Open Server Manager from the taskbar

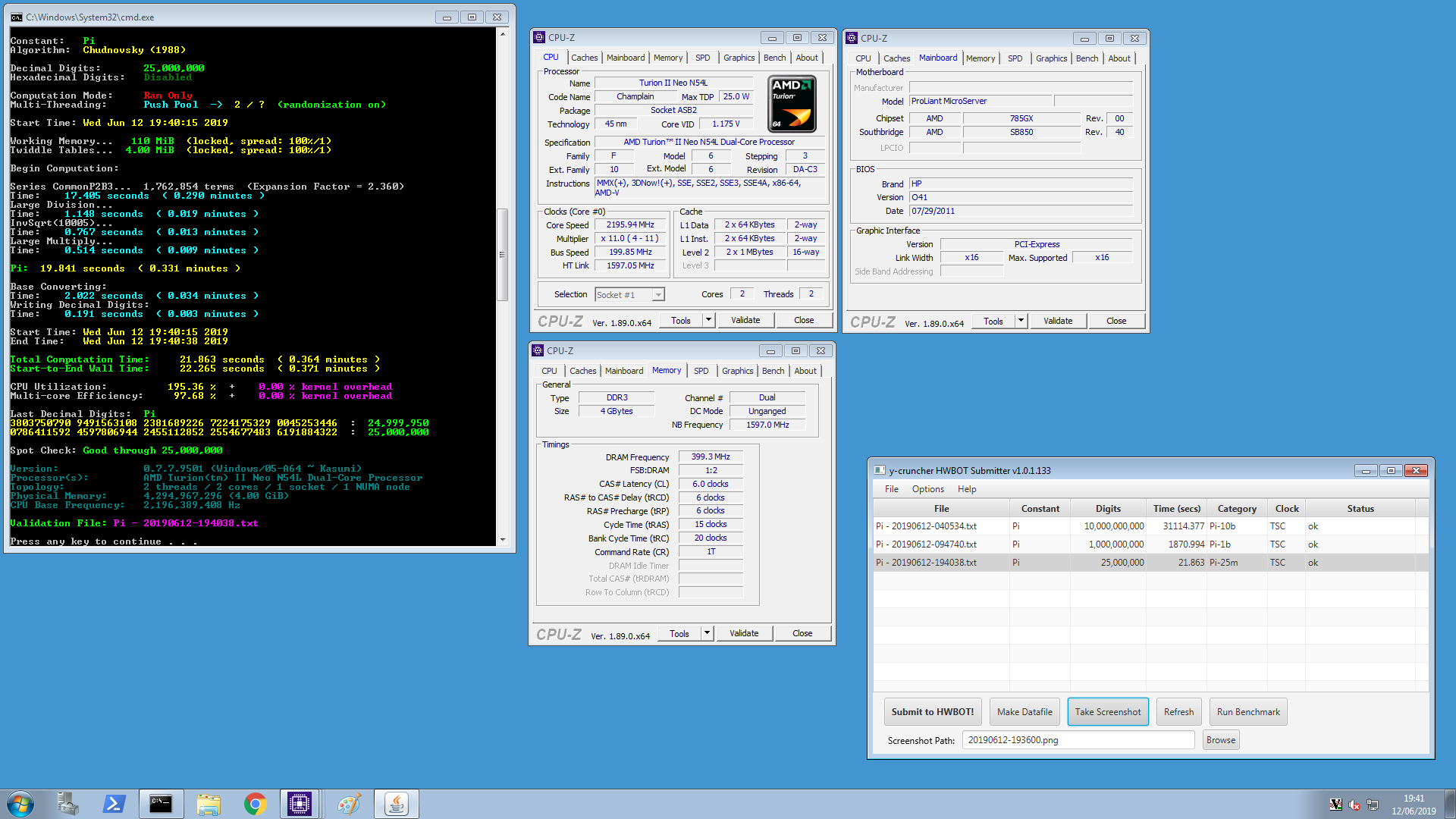pos(67,804)
